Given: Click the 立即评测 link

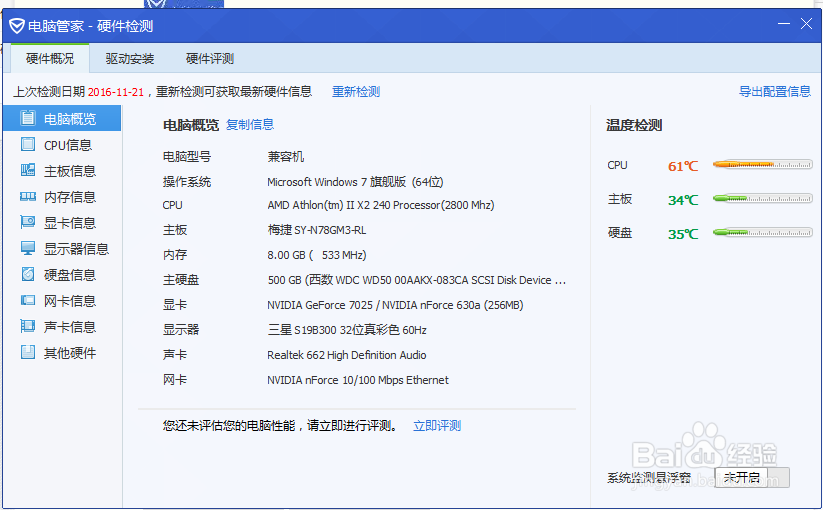Looking at the screenshot, I should coord(437,426).
